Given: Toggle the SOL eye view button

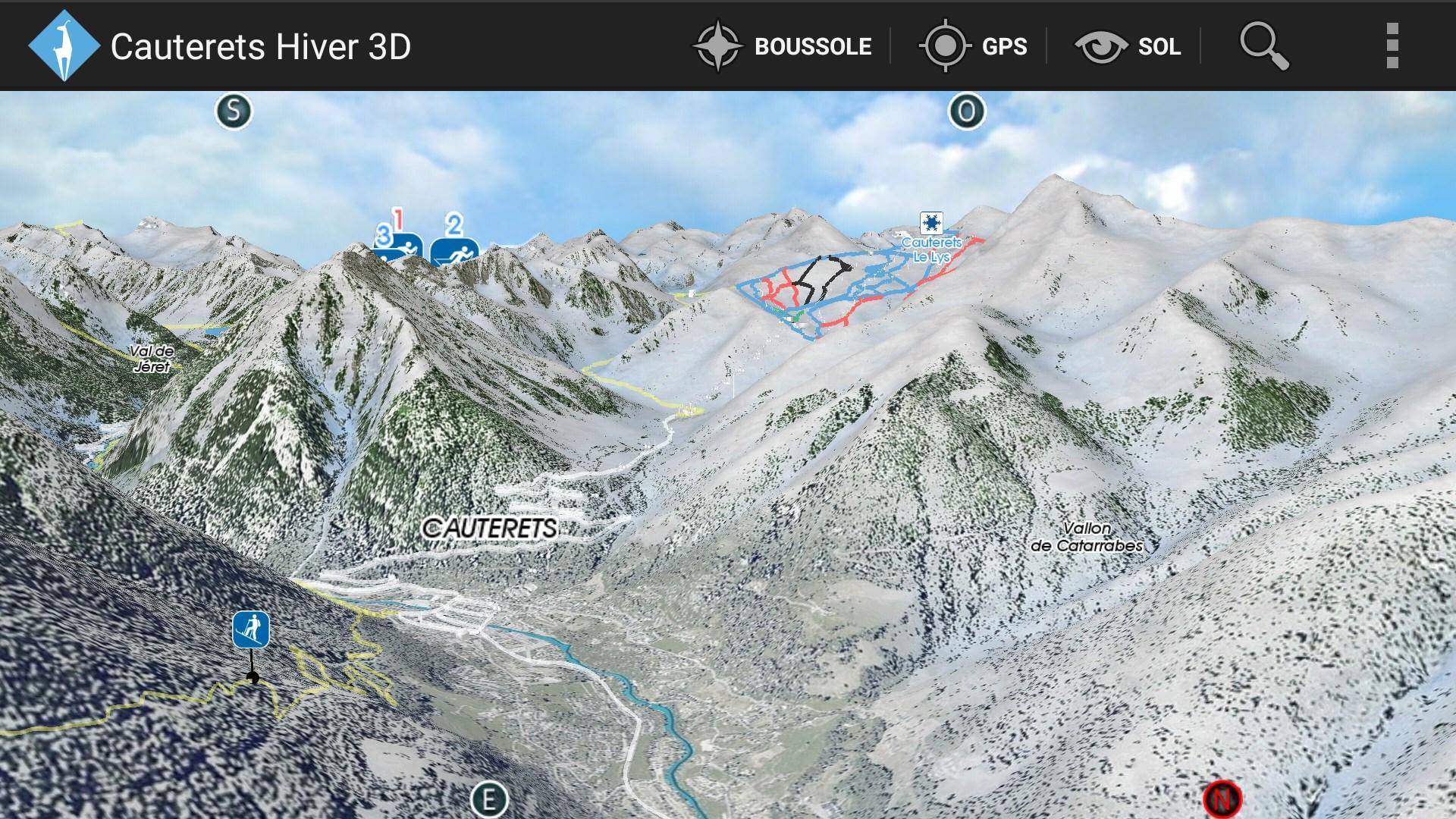Looking at the screenshot, I should pos(1128,46).
